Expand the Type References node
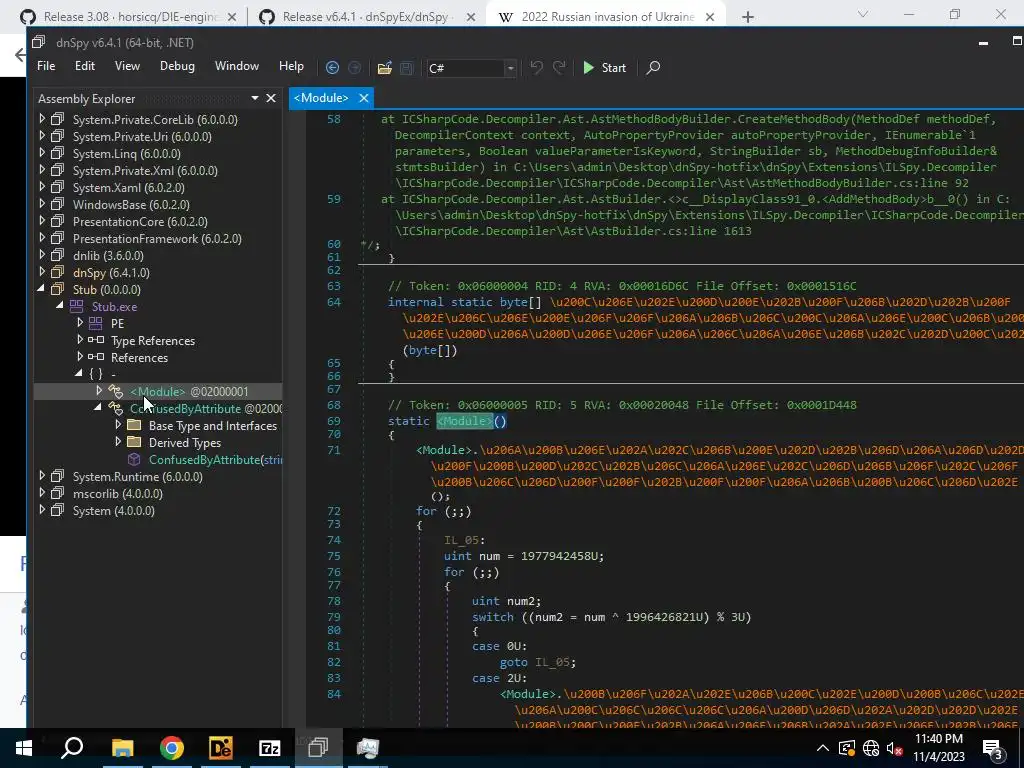Image resolution: width=1024 pixels, height=768 pixels. 80,340
